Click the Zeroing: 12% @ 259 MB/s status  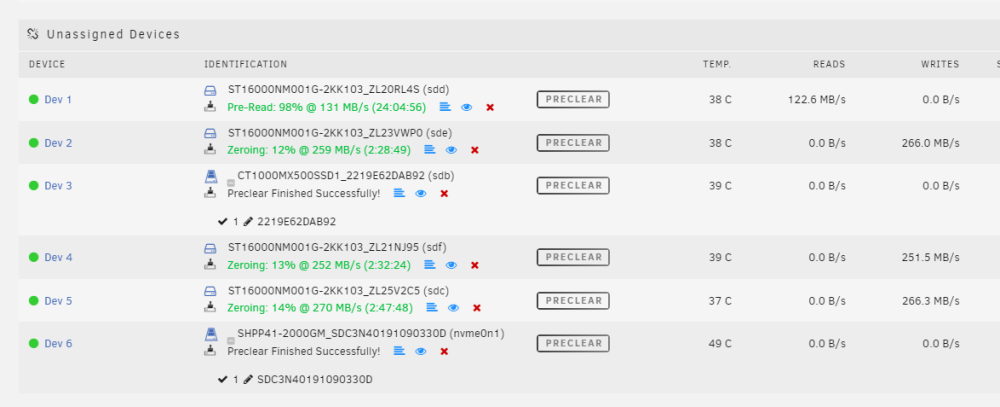[x=319, y=150]
